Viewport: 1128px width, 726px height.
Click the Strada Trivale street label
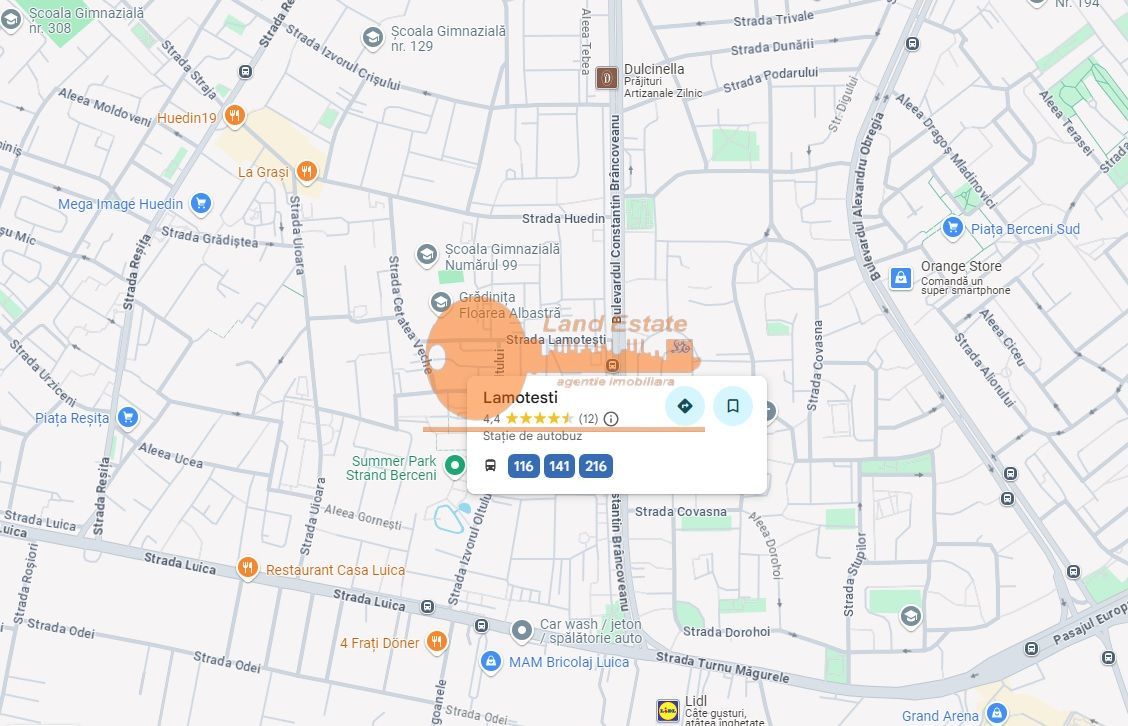pyautogui.click(x=773, y=19)
